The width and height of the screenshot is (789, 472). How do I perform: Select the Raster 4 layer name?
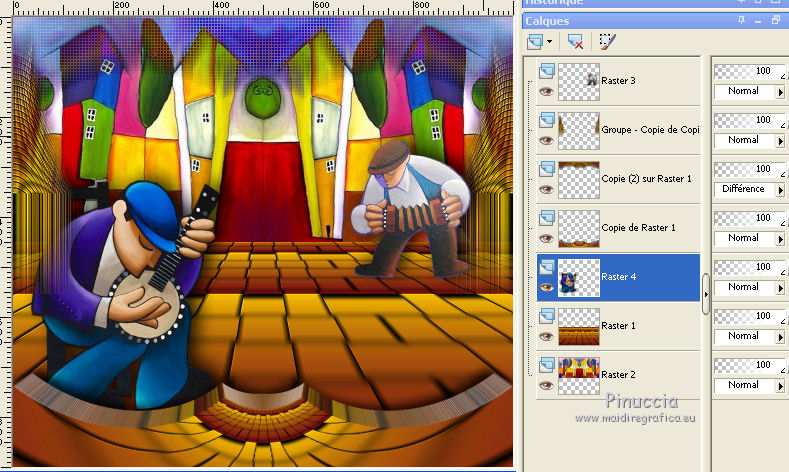click(618, 277)
